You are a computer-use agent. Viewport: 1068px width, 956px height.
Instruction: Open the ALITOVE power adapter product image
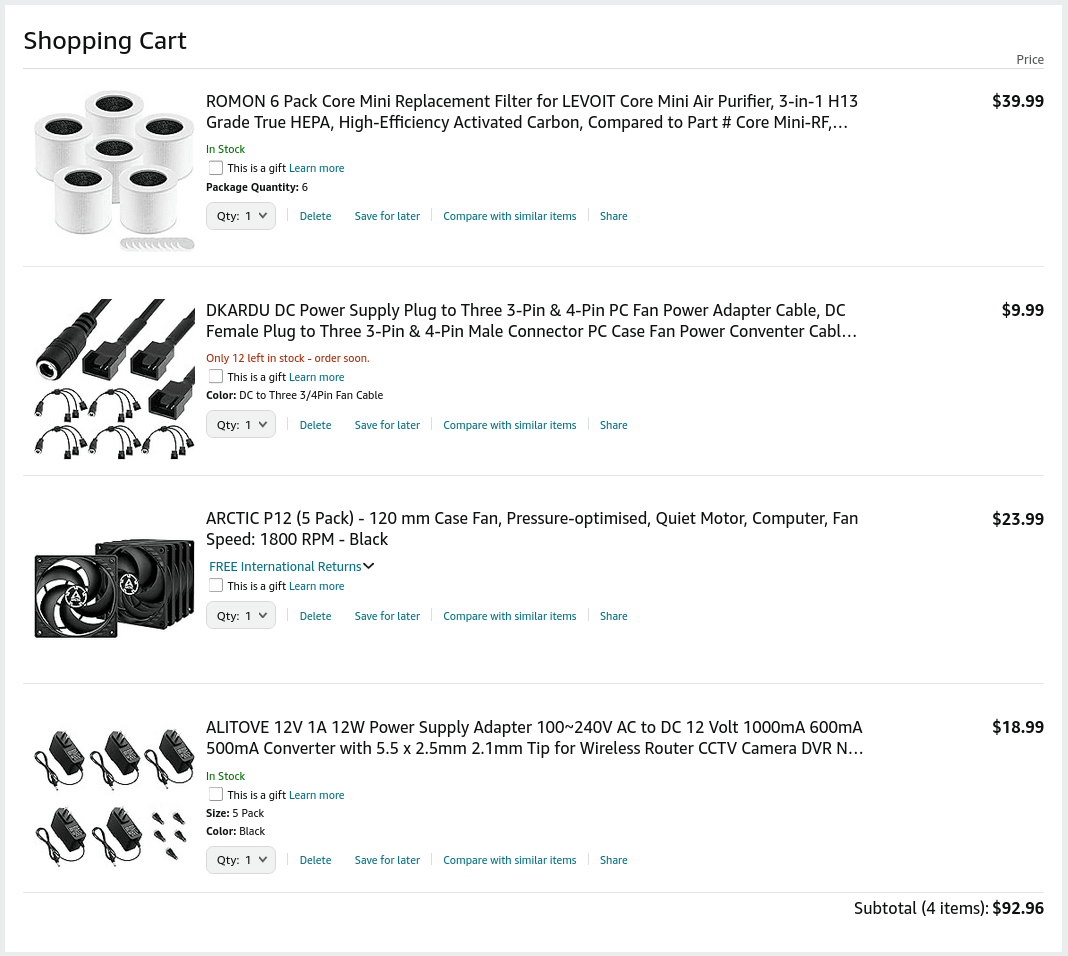pyautogui.click(x=114, y=797)
